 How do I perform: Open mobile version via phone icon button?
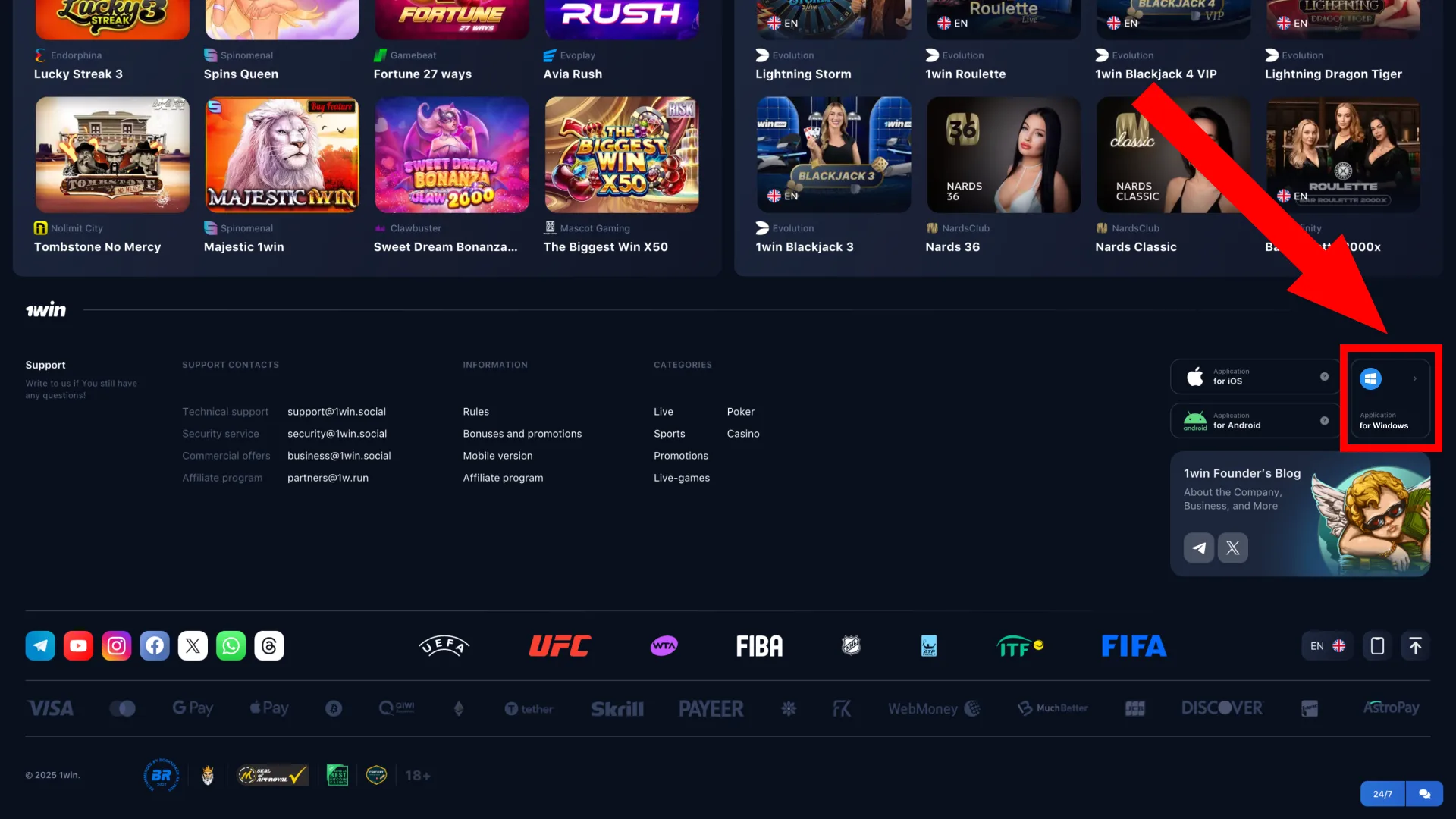(x=1377, y=646)
